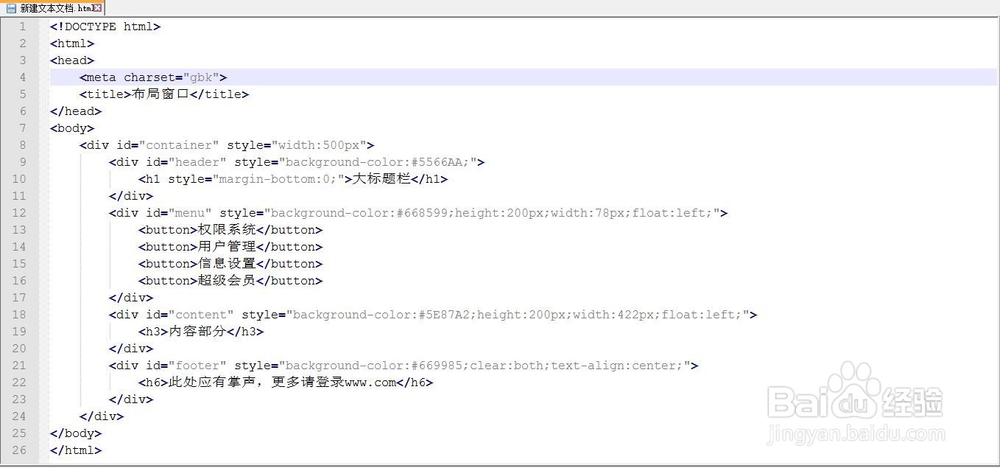Click the closing </head> tag
The height and width of the screenshot is (468, 1000).
click(x=76, y=111)
